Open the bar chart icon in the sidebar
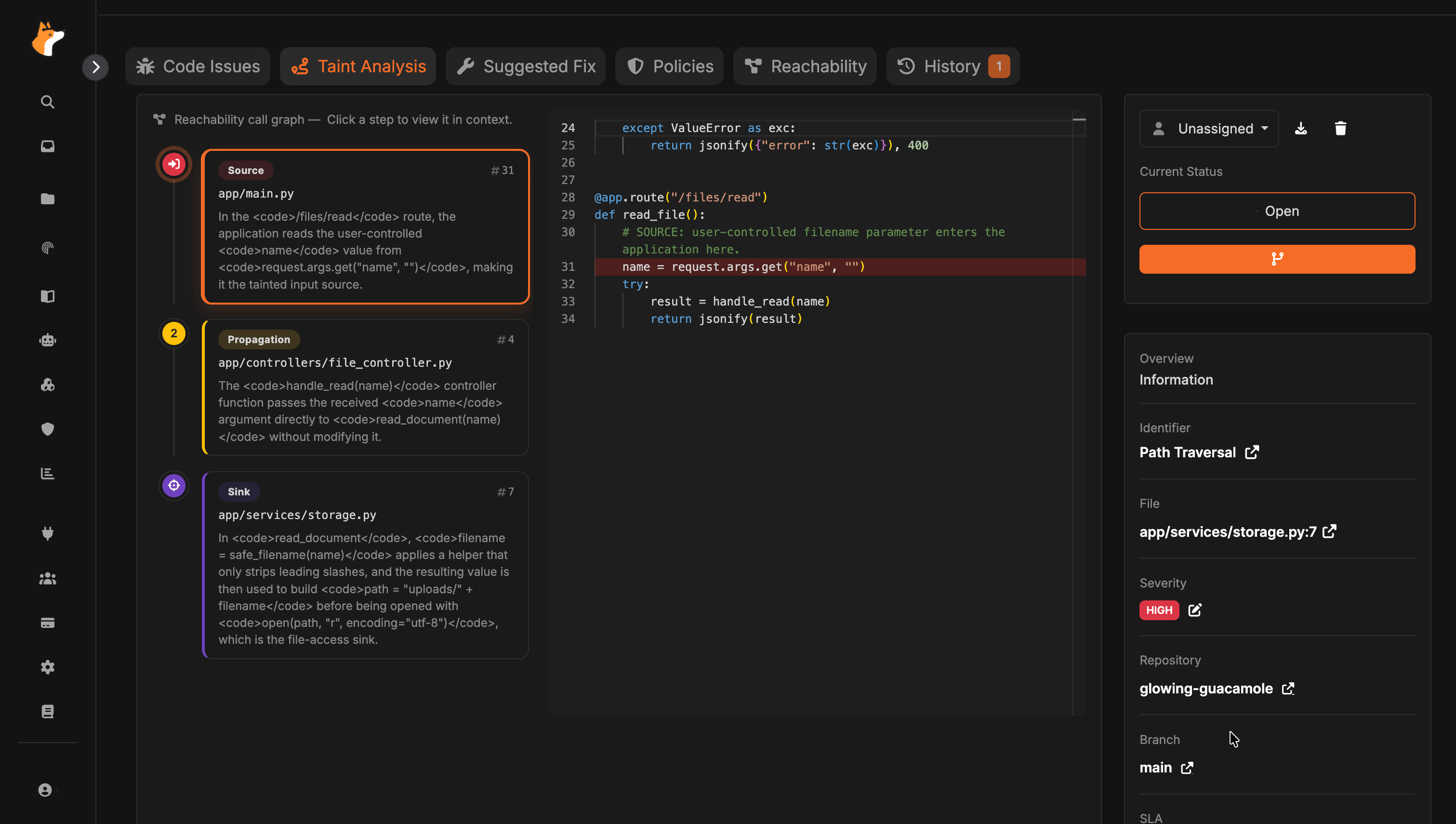This screenshot has width=1456, height=824. click(x=48, y=473)
